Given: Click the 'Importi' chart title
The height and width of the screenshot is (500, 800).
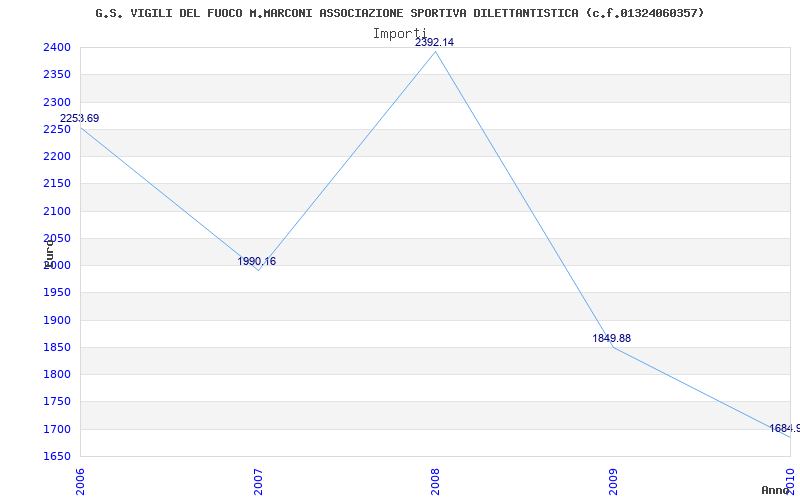Looking at the screenshot, I should 399,34.
